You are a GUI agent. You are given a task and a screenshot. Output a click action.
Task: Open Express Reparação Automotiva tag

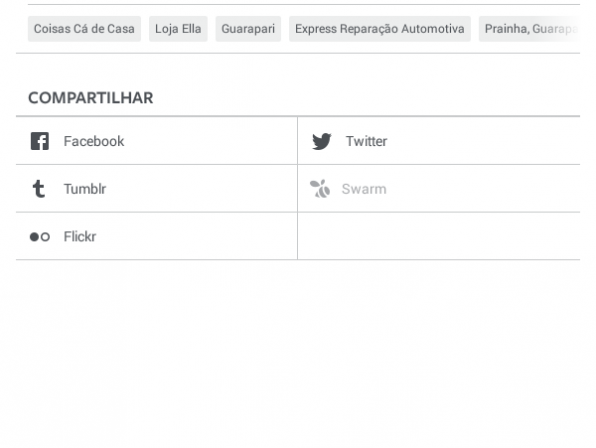point(379,28)
